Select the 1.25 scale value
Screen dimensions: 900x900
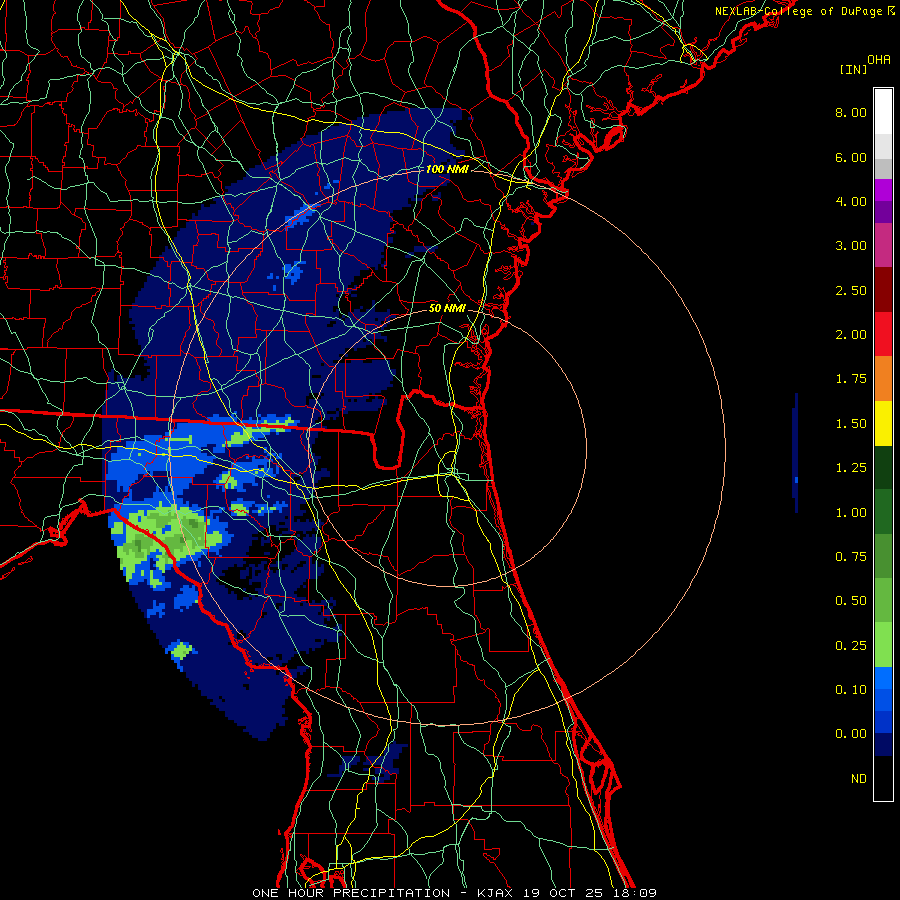tap(851, 468)
